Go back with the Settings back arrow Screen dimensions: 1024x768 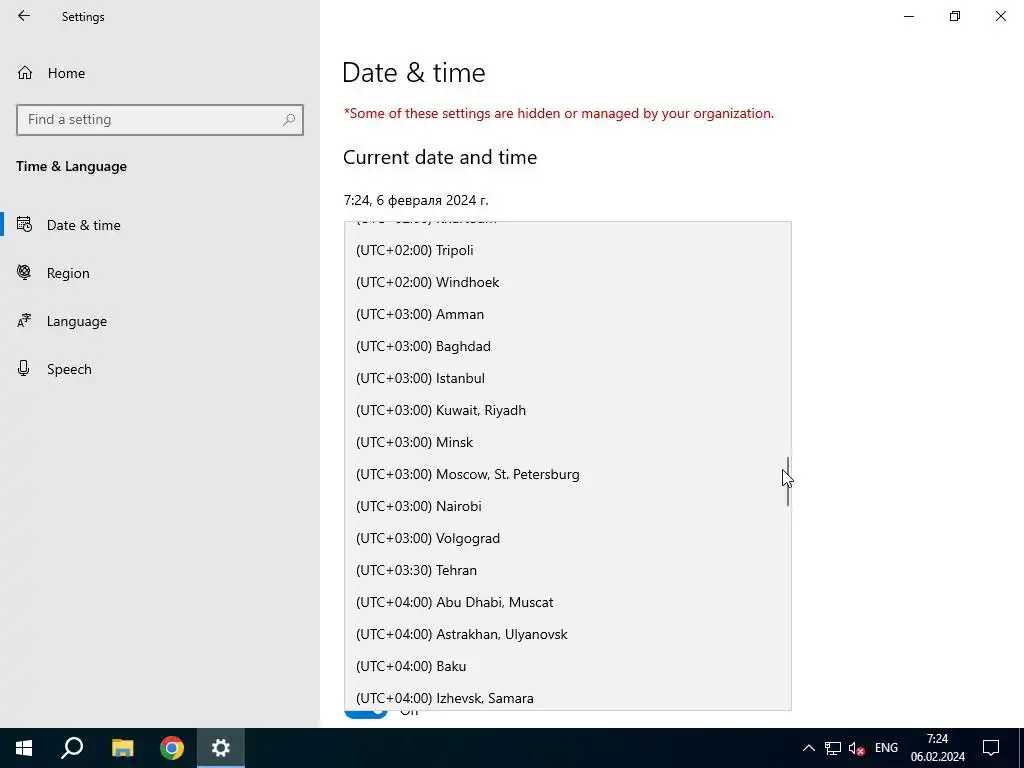(x=24, y=16)
